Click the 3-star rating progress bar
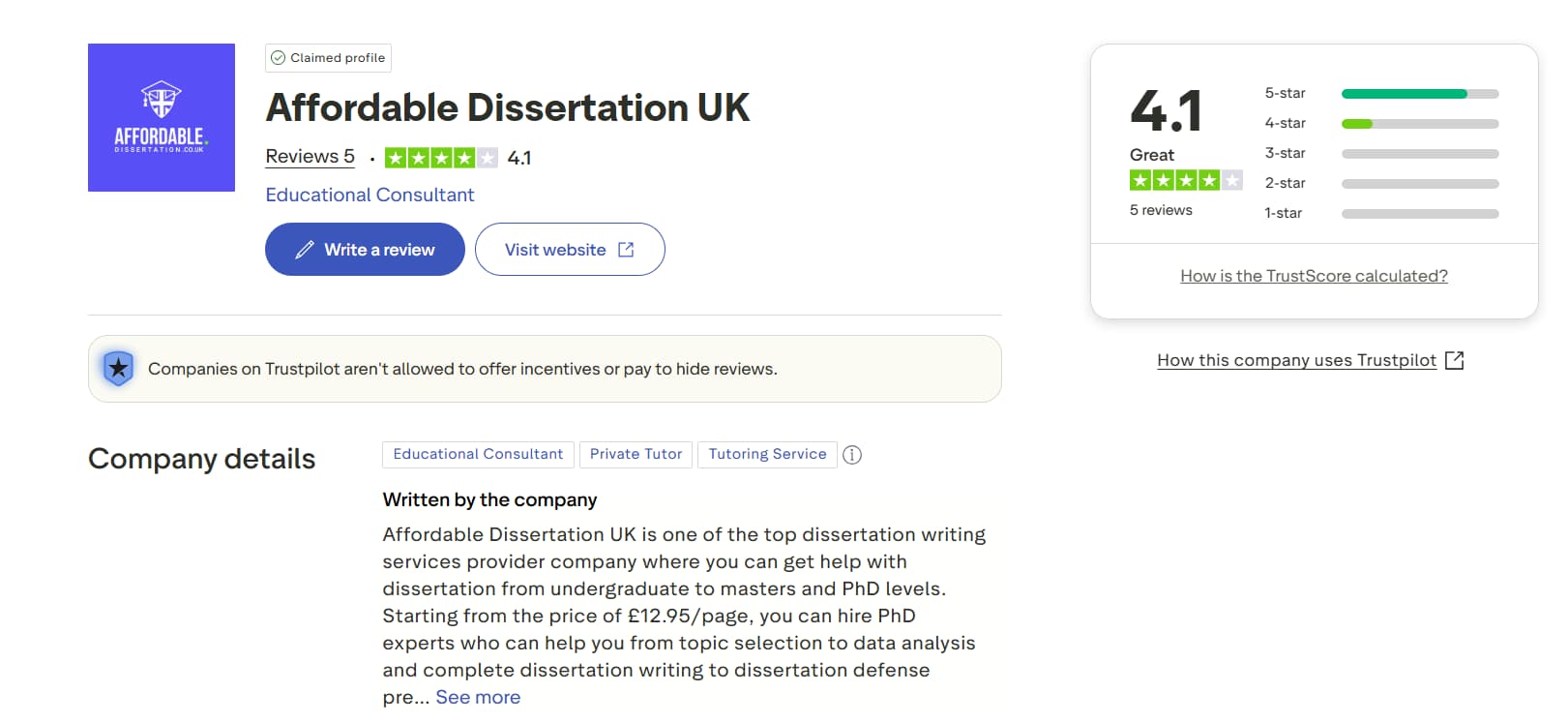The height and width of the screenshot is (723, 1568). [x=1419, y=154]
